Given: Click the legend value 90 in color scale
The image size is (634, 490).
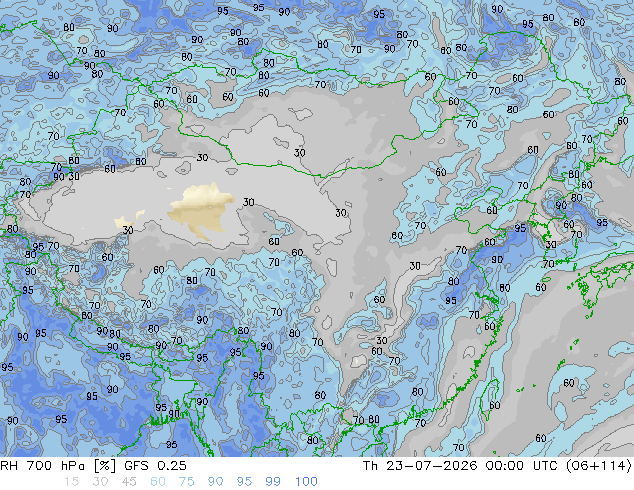Looking at the screenshot, I should click(215, 482).
